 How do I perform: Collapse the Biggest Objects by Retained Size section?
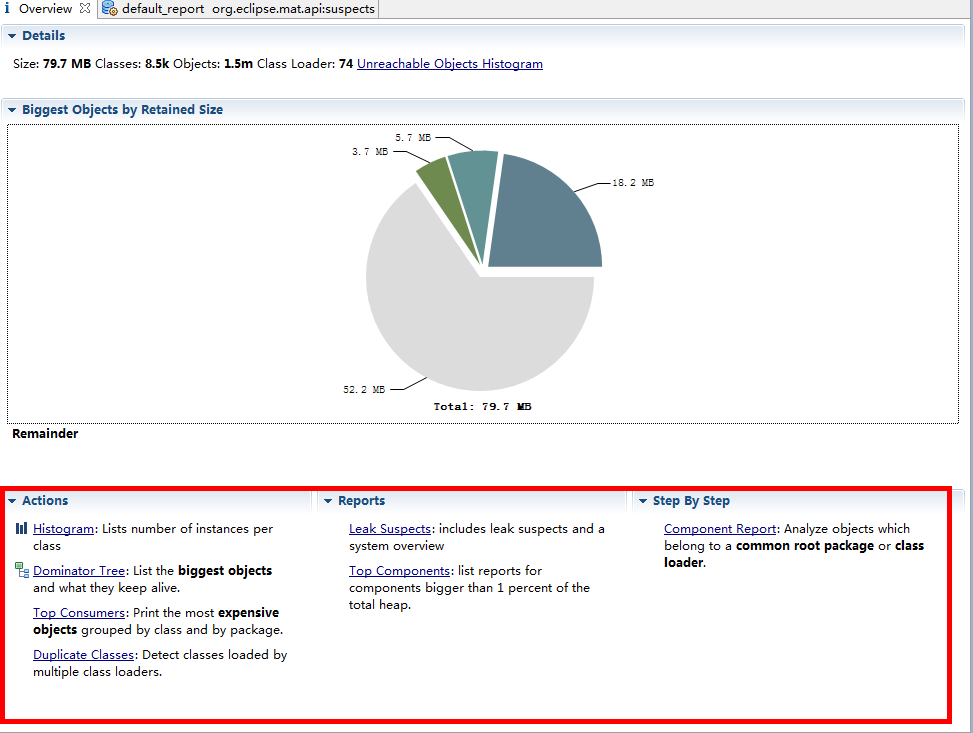(10, 109)
